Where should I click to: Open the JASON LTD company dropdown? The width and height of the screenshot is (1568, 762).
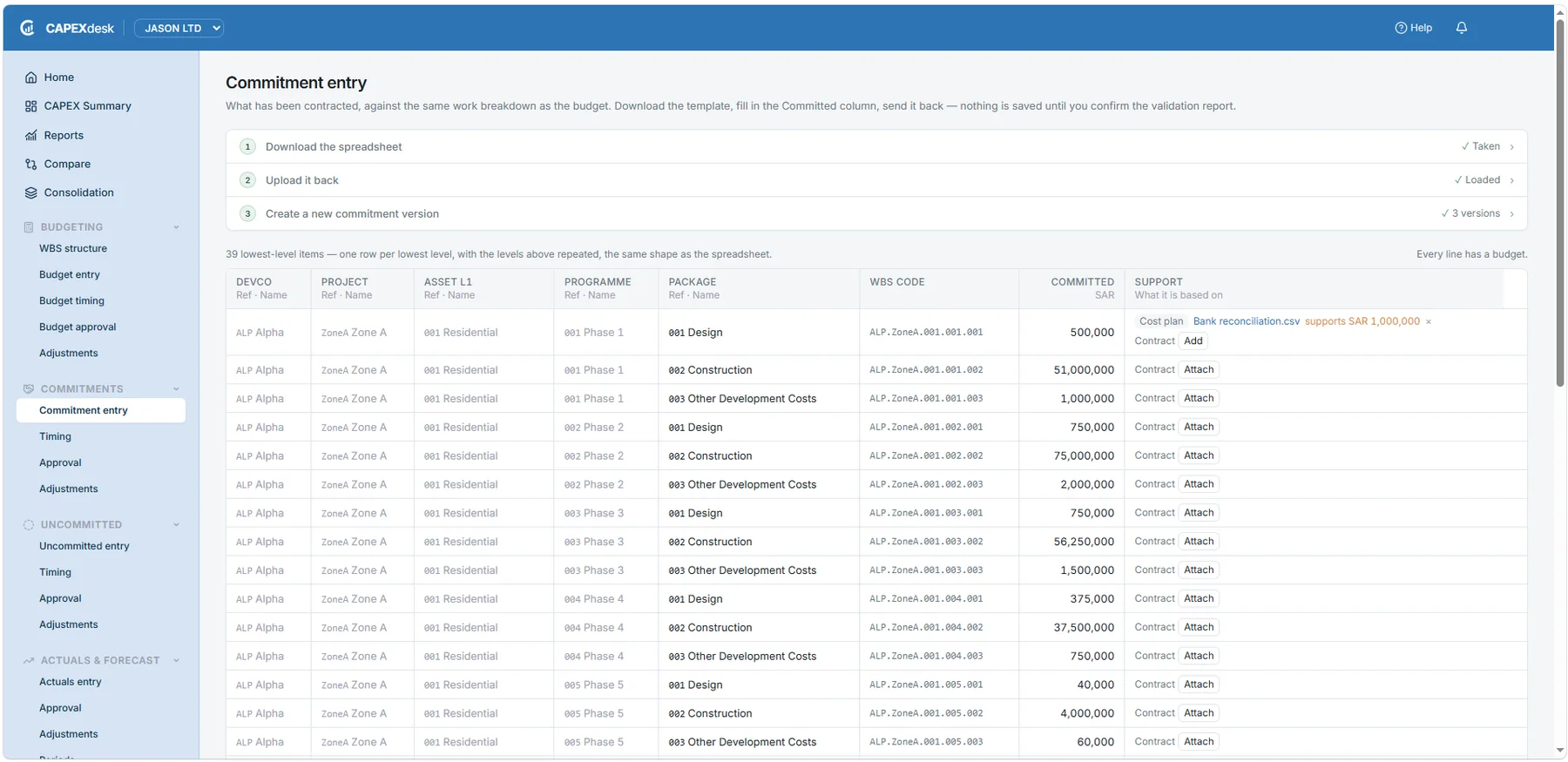[179, 28]
